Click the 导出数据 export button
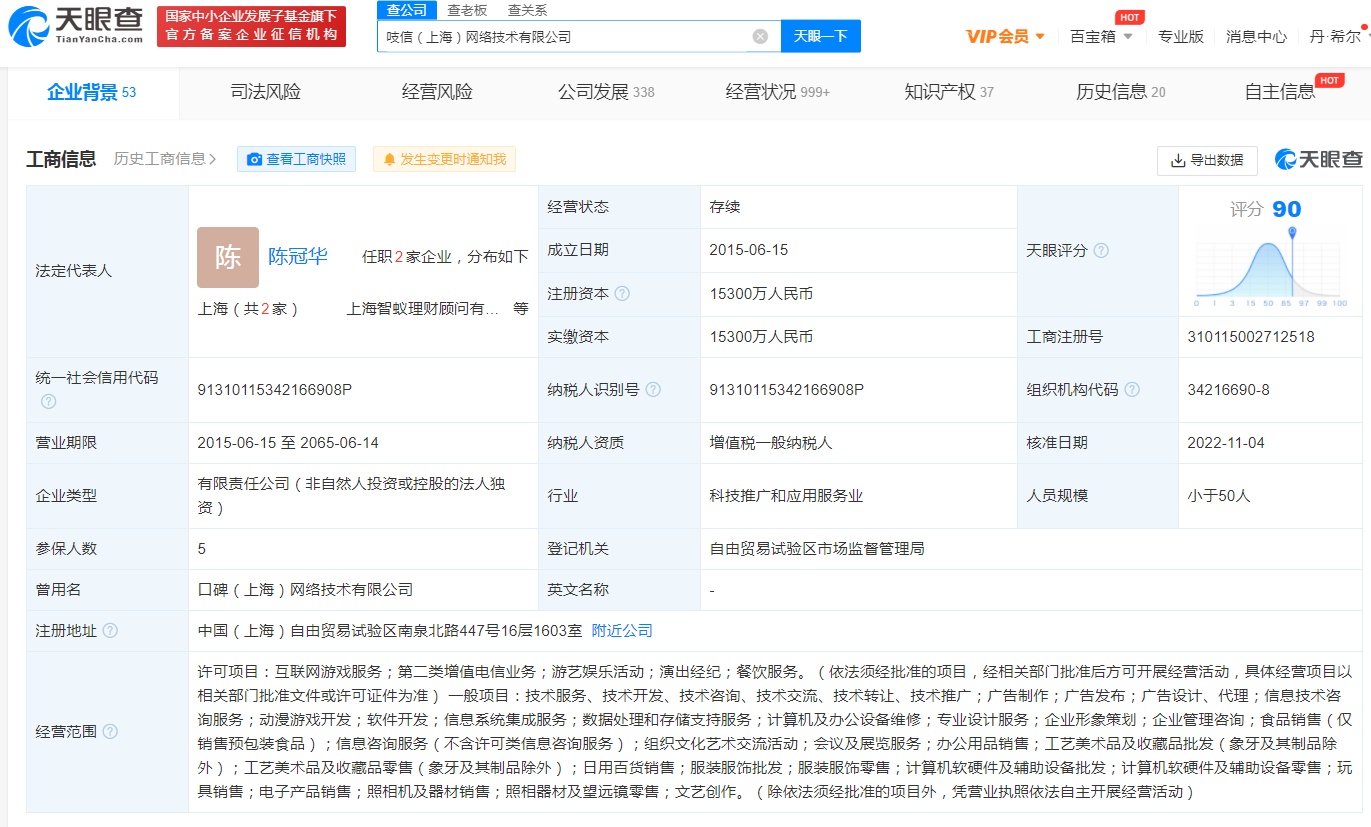Image resolution: width=1371 pixels, height=827 pixels. (x=1207, y=160)
